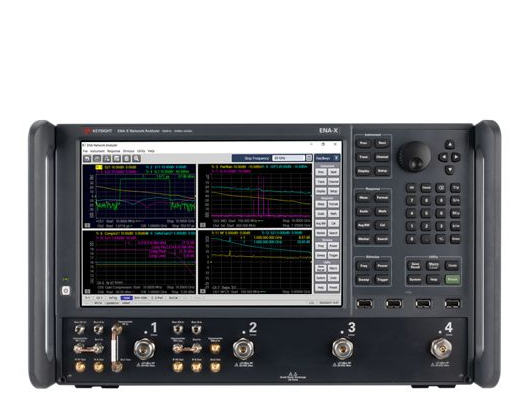Tap the backspace key on the keypad

[x=441, y=188]
